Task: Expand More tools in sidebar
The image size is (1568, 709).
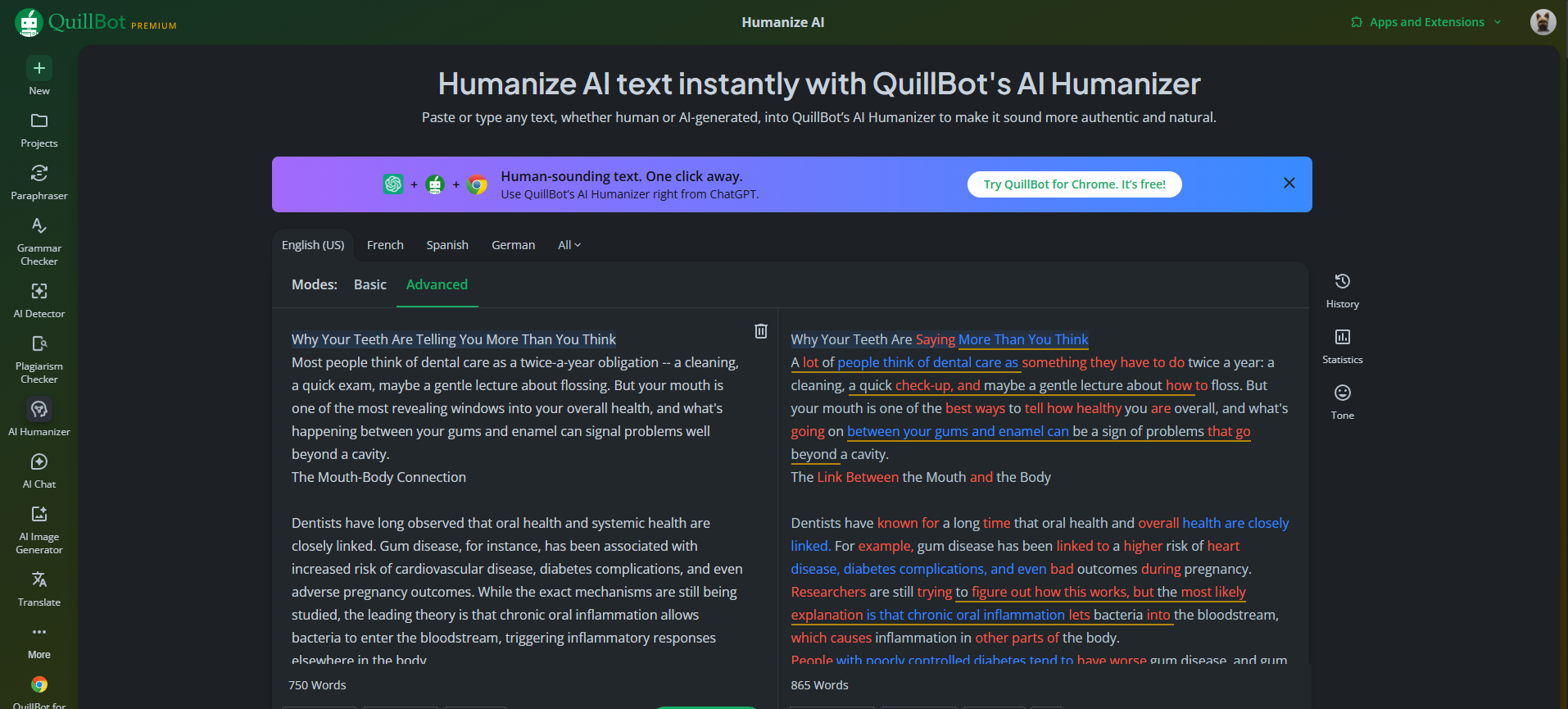Action: pos(39,633)
